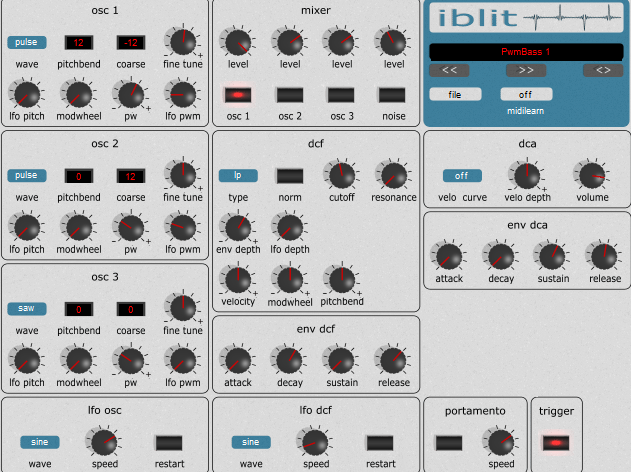Click the dcf cutoff knob

[x=341, y=175]
